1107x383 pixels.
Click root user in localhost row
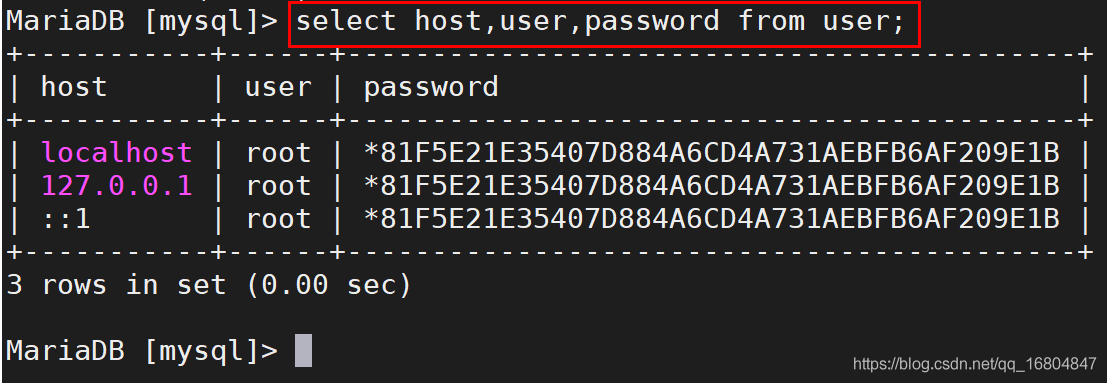tap(278, 153)
